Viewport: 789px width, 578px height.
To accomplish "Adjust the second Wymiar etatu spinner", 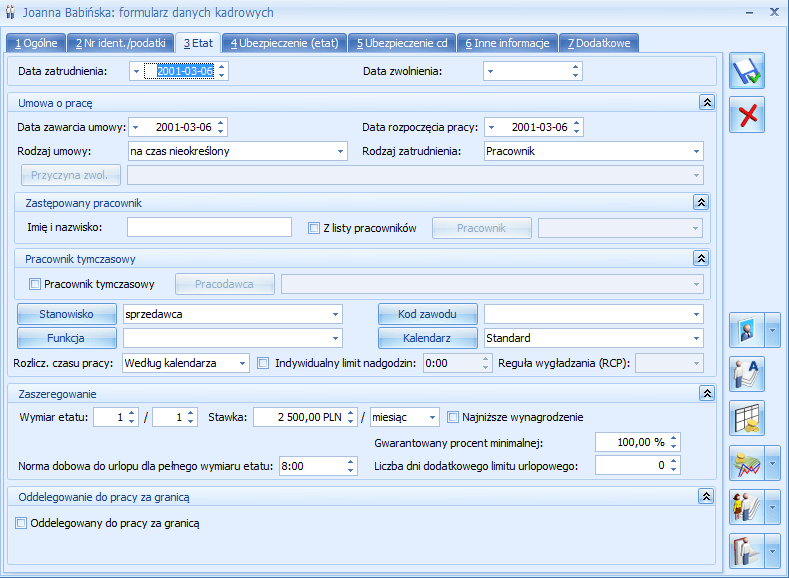I will tap(191, 417).
